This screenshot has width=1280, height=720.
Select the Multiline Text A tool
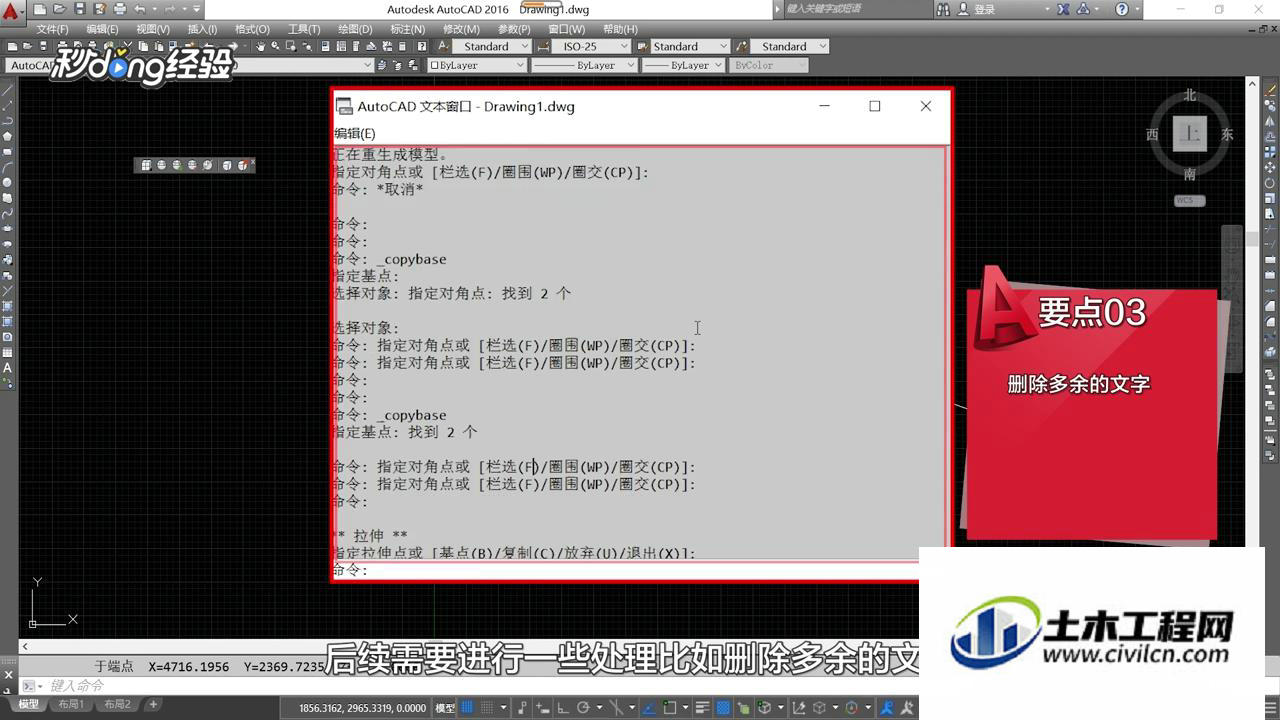tap(7, 368)
